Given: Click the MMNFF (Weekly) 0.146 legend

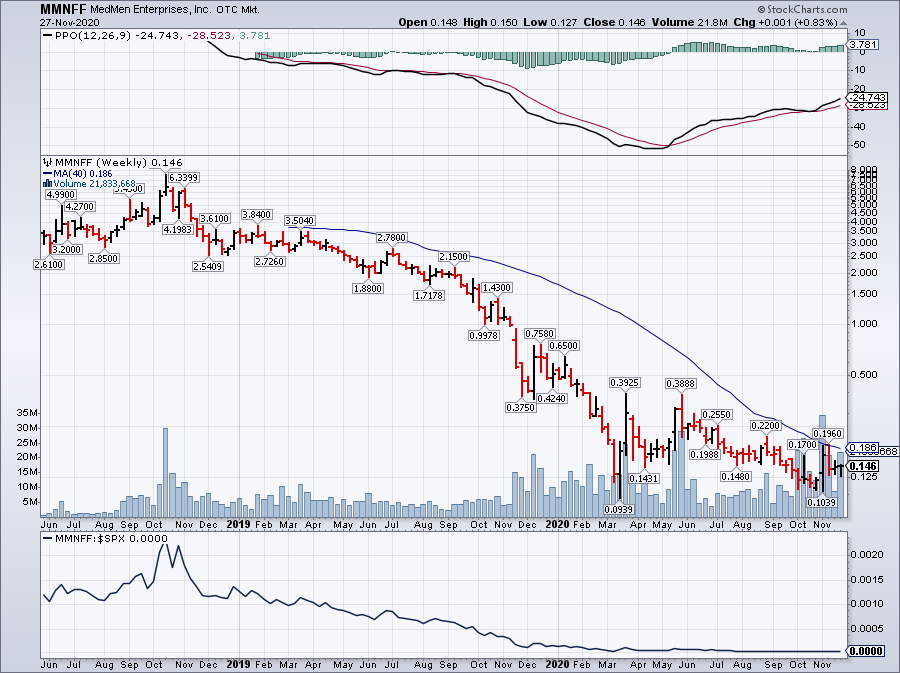Looking at the screenshot, I should (118, 163).
